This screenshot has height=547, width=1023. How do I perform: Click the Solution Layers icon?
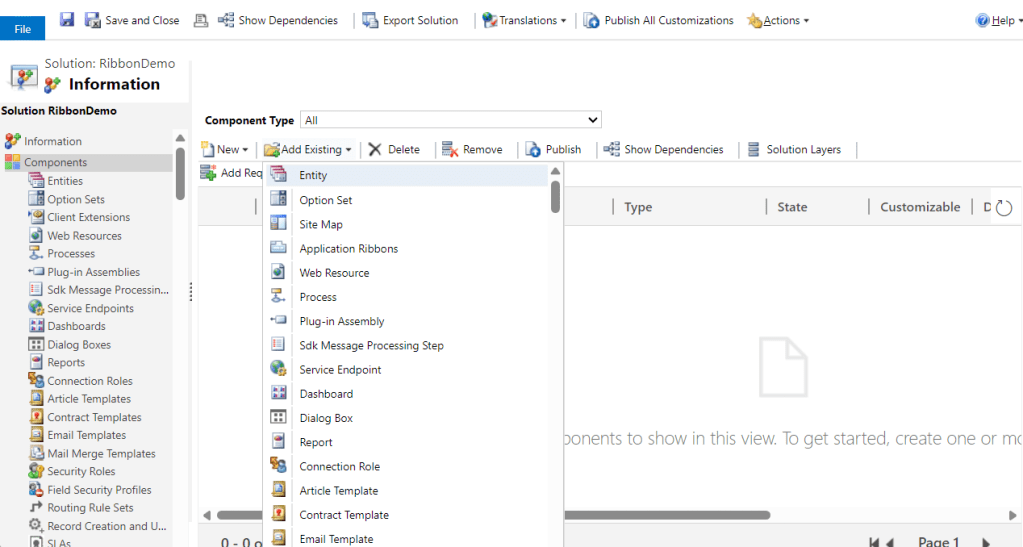pos(754,150)
